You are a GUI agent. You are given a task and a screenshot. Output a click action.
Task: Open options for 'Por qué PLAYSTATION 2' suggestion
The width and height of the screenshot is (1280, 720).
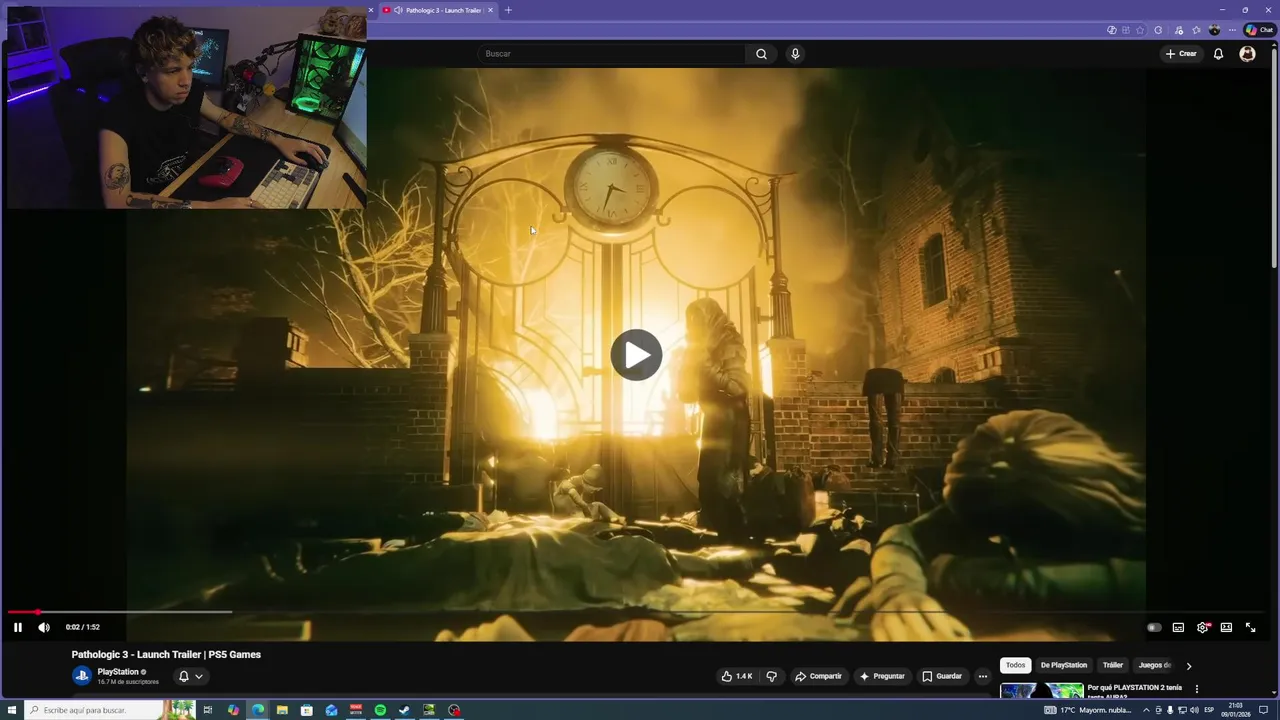click(1196, 689)
